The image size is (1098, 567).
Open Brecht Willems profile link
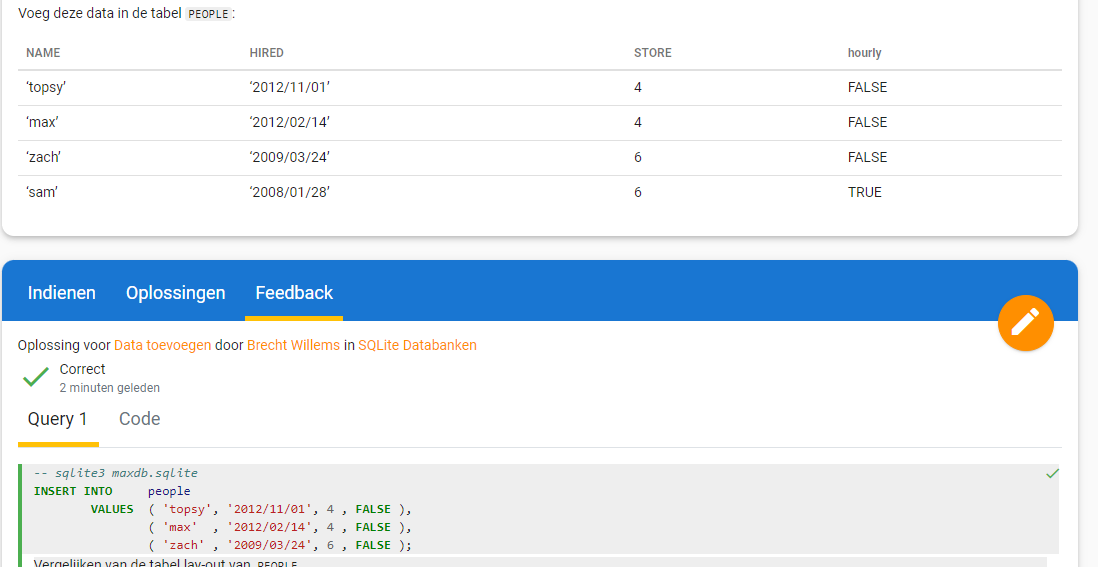point(293,345)
